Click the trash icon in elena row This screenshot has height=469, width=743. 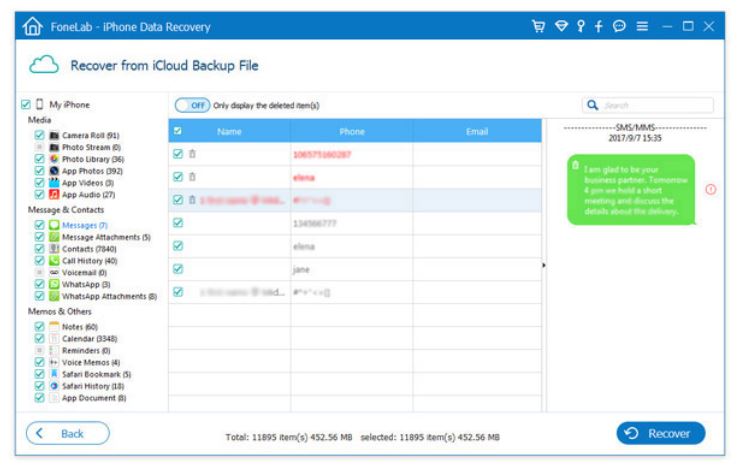pos(192,177)
